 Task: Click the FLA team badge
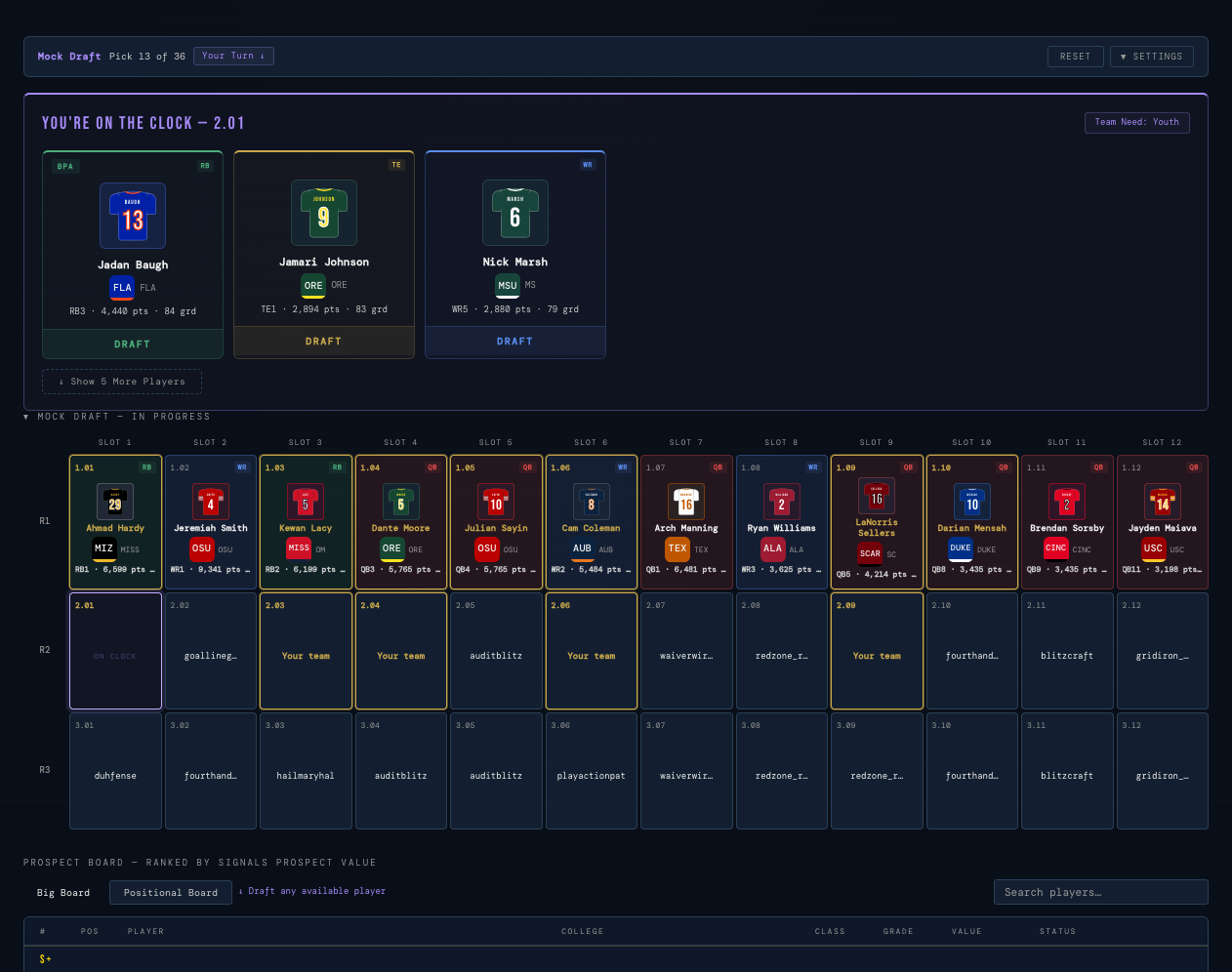[122, 288]
